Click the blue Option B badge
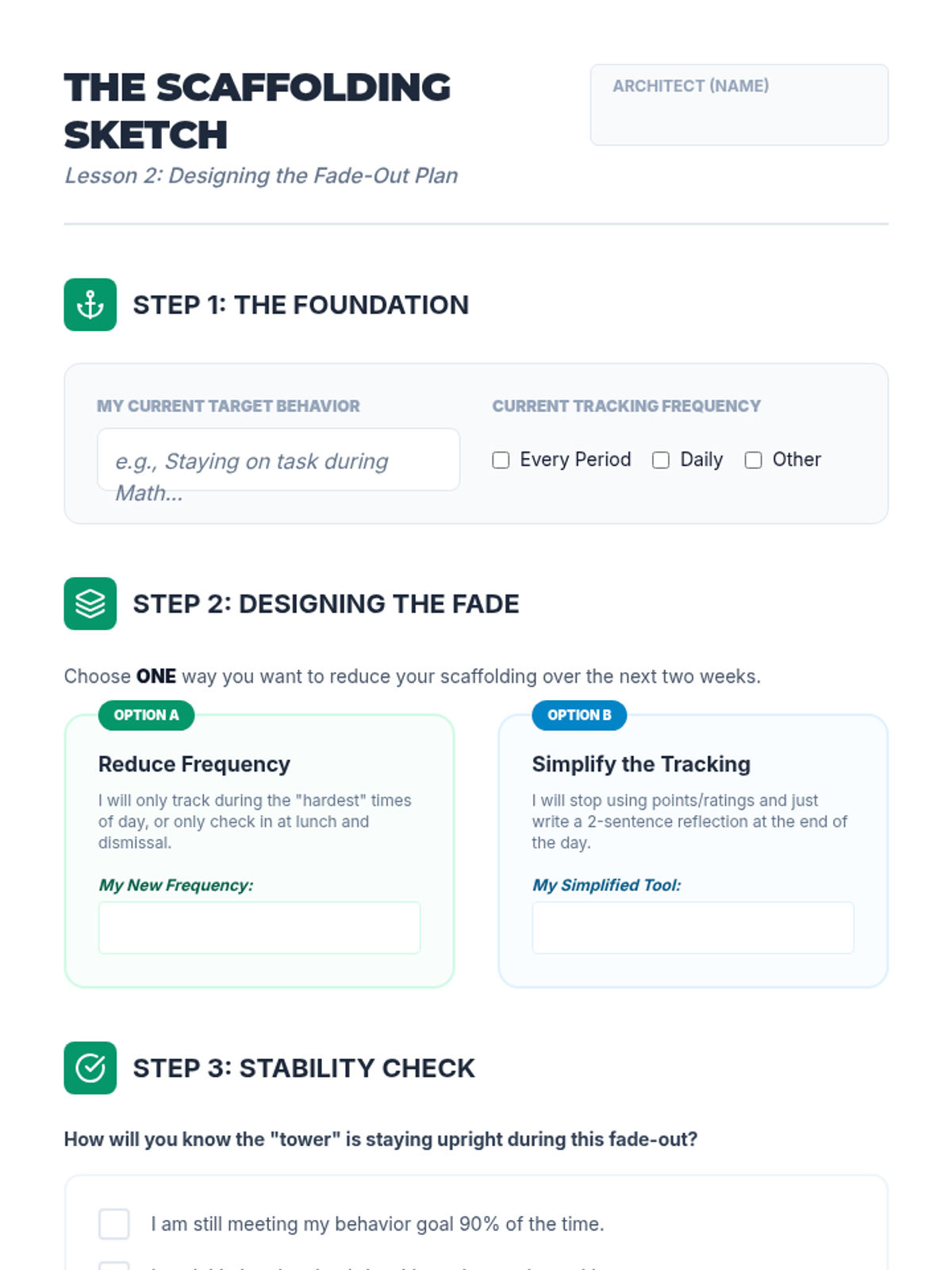The image size is (952, 1270). pos(579,715)
